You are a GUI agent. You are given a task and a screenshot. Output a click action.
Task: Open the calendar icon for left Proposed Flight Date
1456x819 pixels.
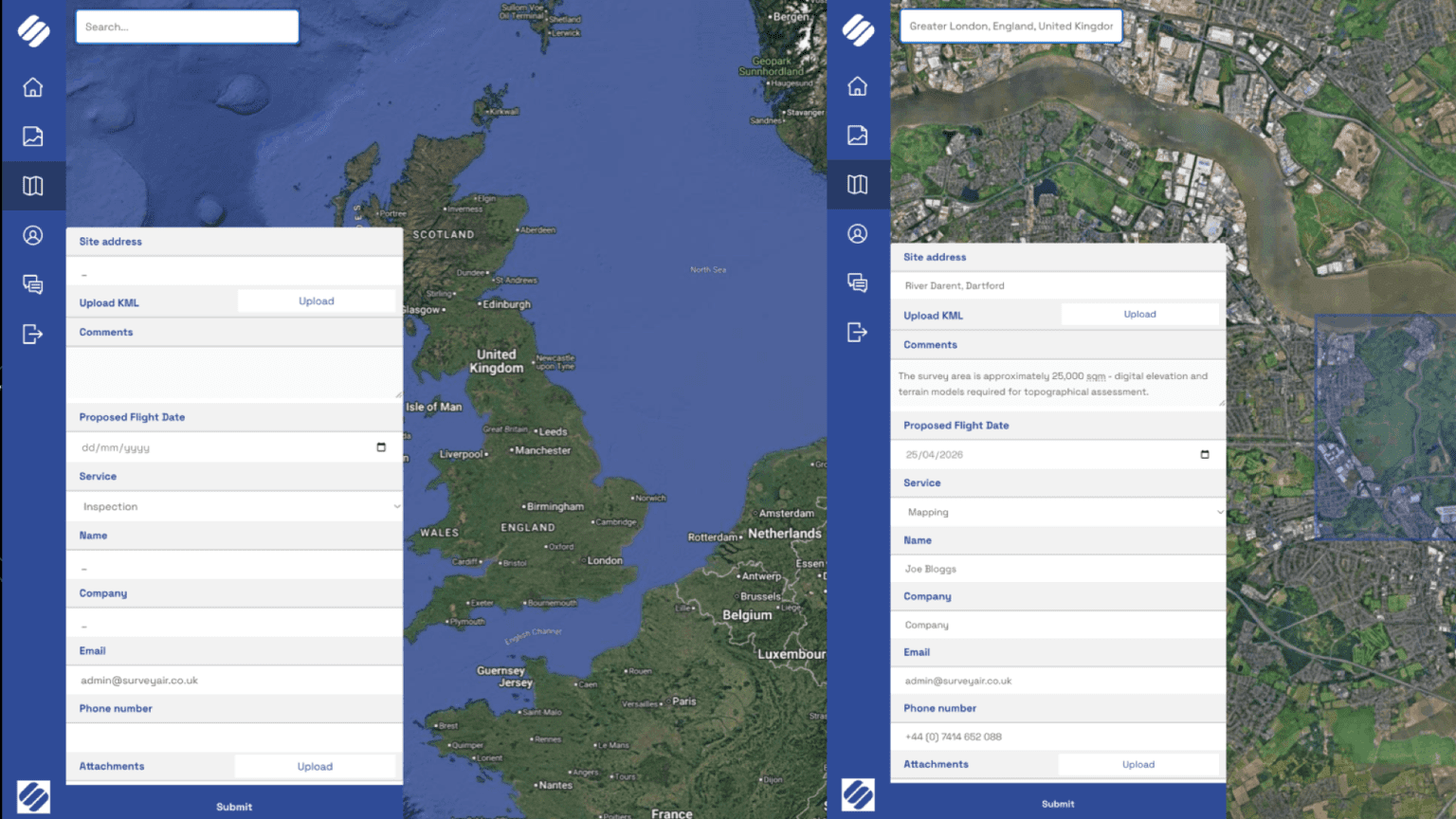(x=381, y=446)
